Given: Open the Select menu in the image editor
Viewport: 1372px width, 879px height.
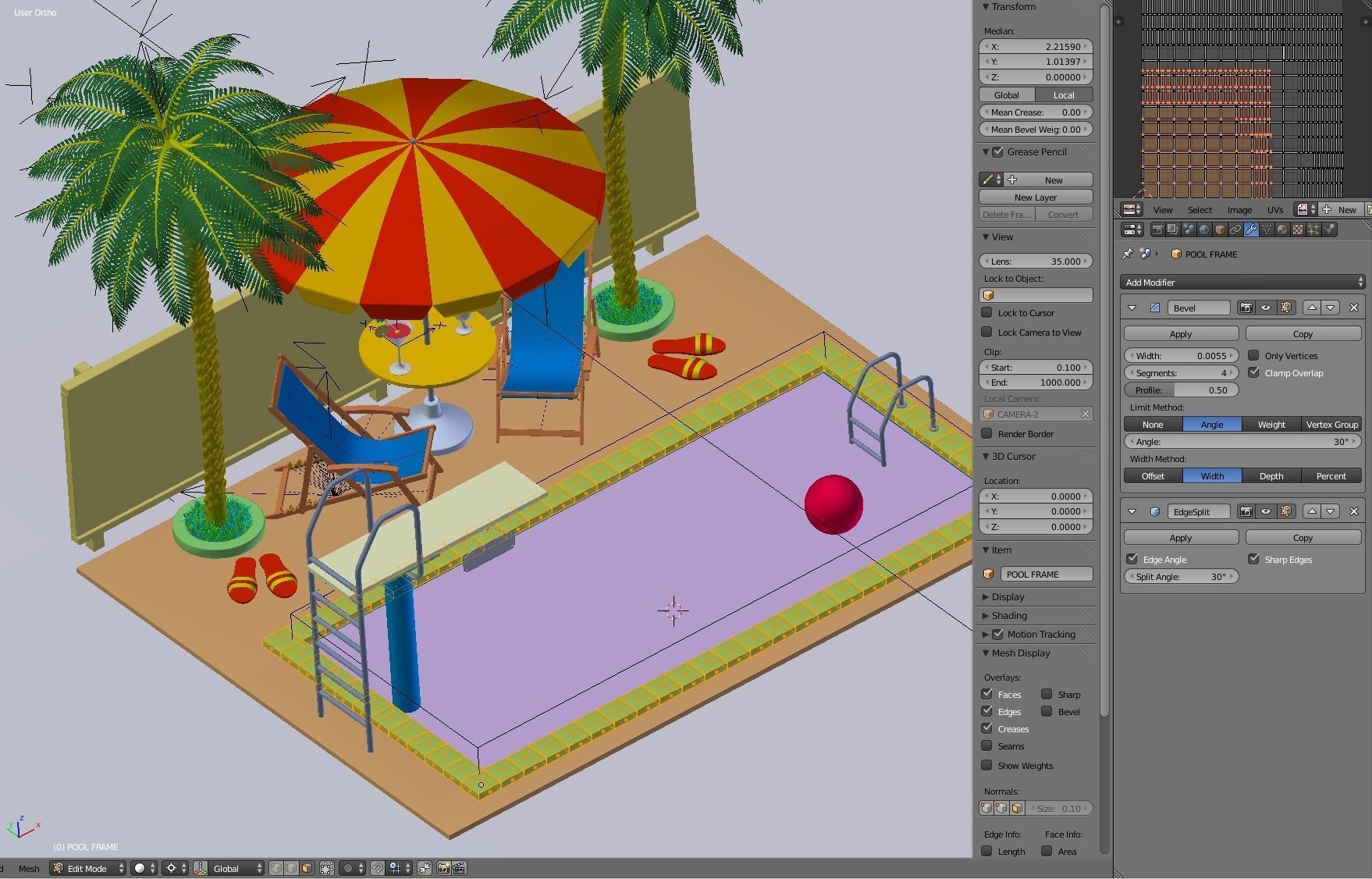Looking at the screenshot, I should click(1200, 209).
